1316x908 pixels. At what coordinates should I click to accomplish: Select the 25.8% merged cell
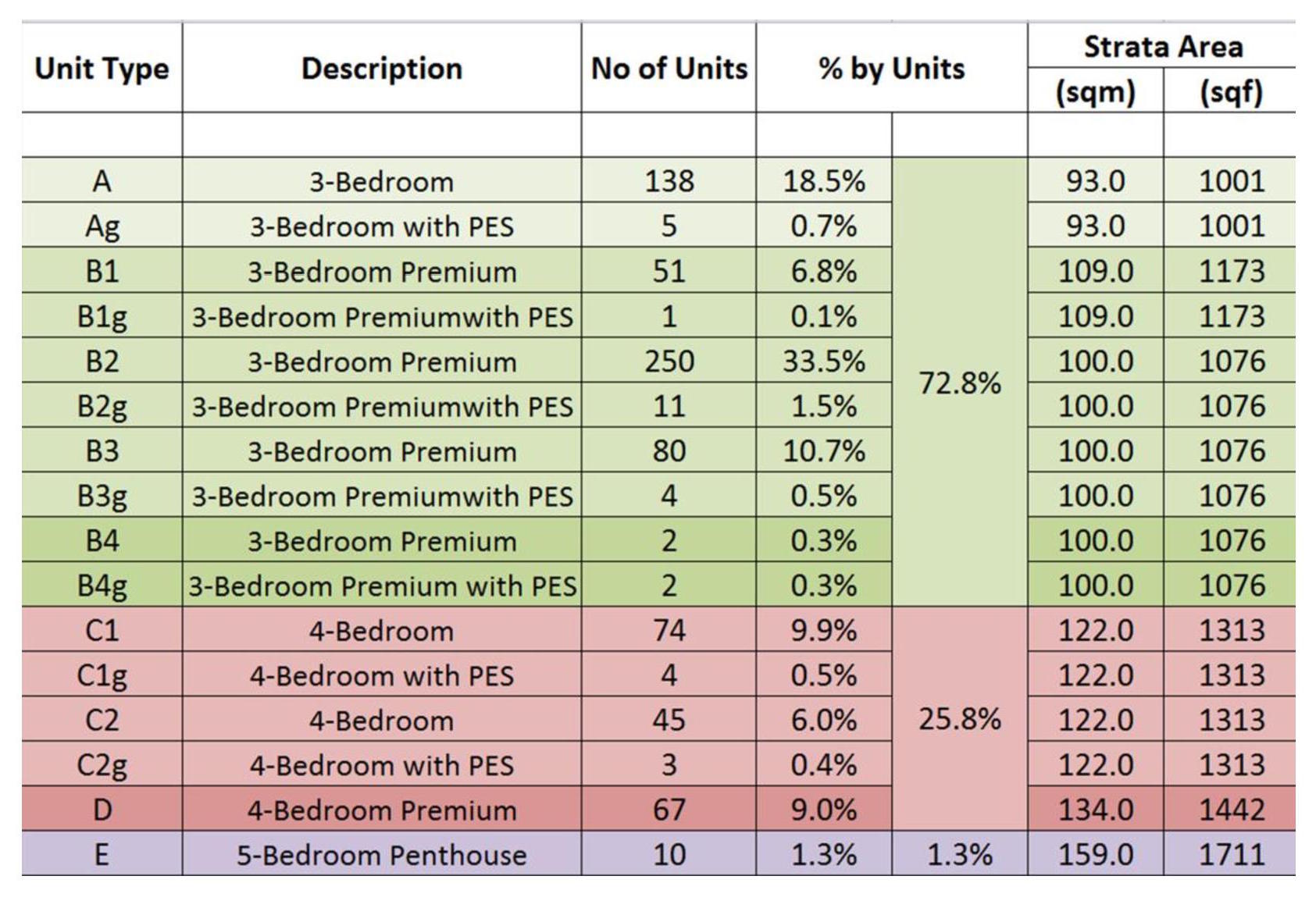(x=960, y=719)
